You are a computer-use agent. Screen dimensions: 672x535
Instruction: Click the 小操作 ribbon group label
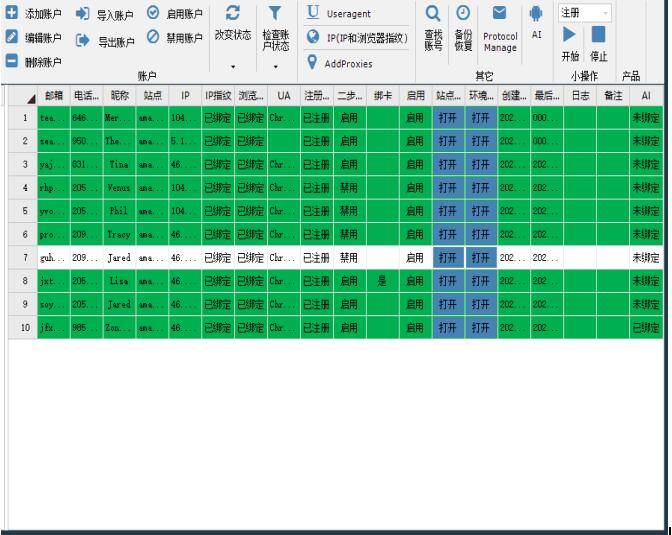[x=584, y=76]
